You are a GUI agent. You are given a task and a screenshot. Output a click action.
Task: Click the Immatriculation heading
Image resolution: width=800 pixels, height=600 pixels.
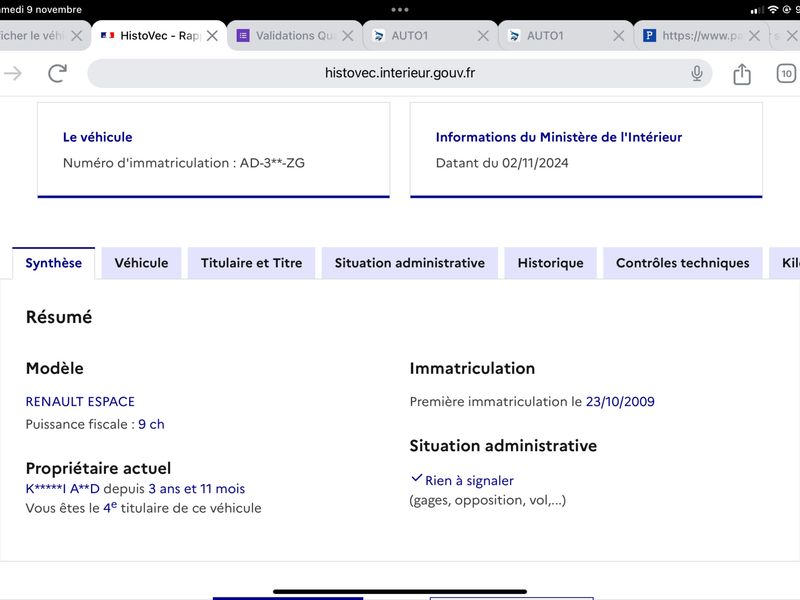click(x=472, y=368)
